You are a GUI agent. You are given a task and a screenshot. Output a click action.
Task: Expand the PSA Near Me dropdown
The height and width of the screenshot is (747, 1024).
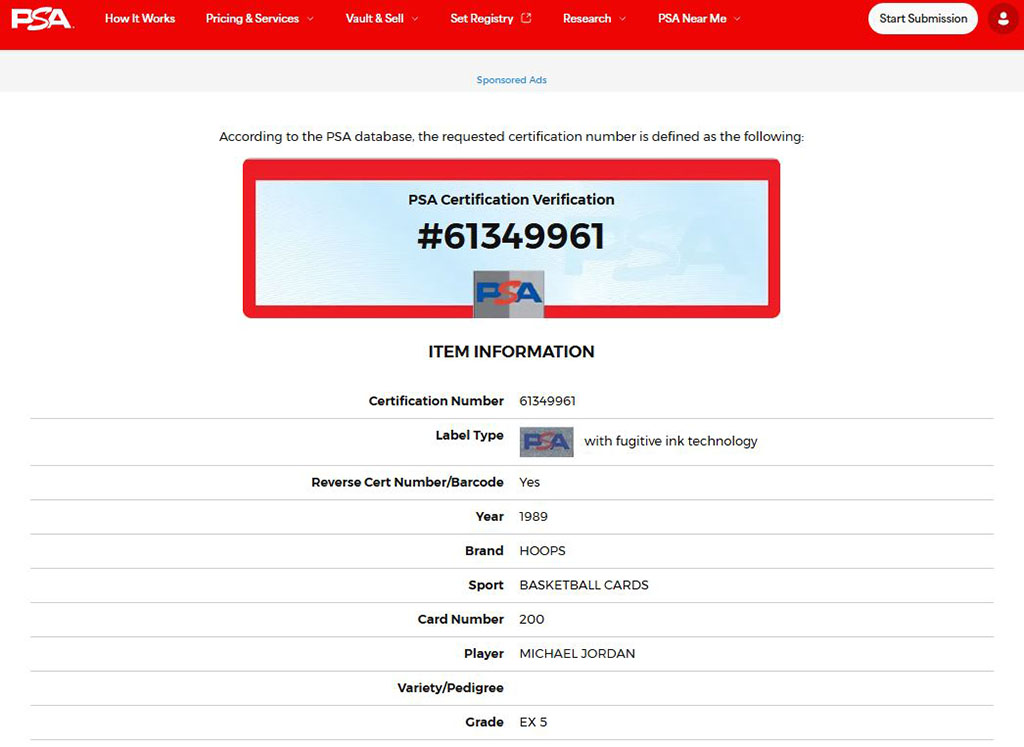tap(699, 18)
